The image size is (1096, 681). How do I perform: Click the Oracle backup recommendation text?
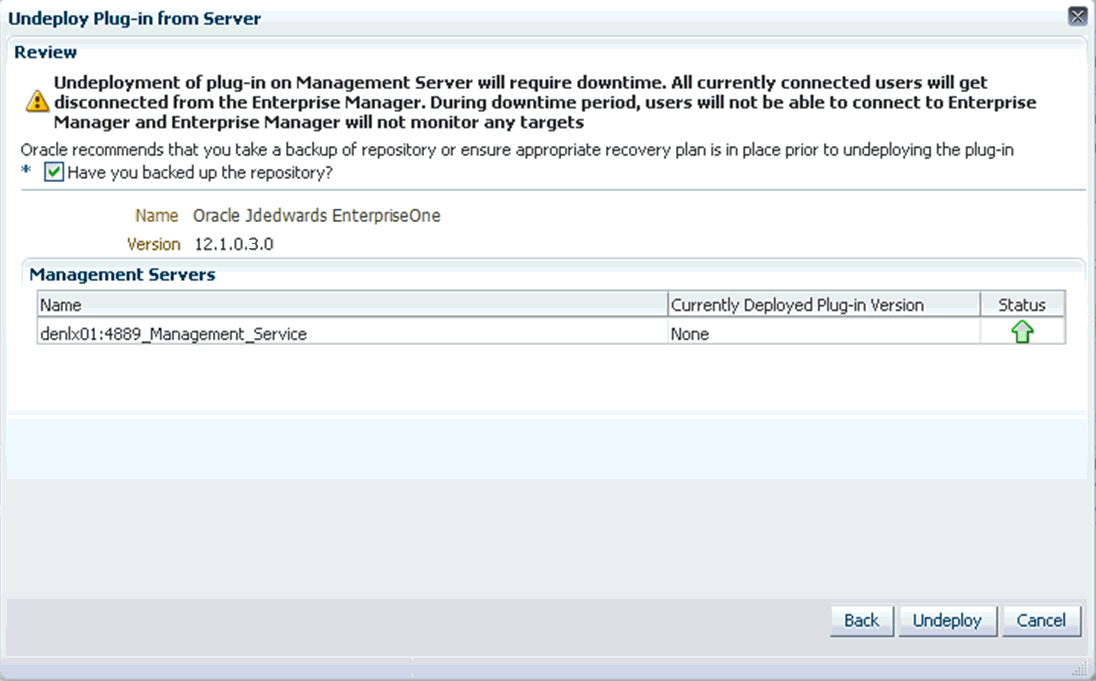(517, 150)
